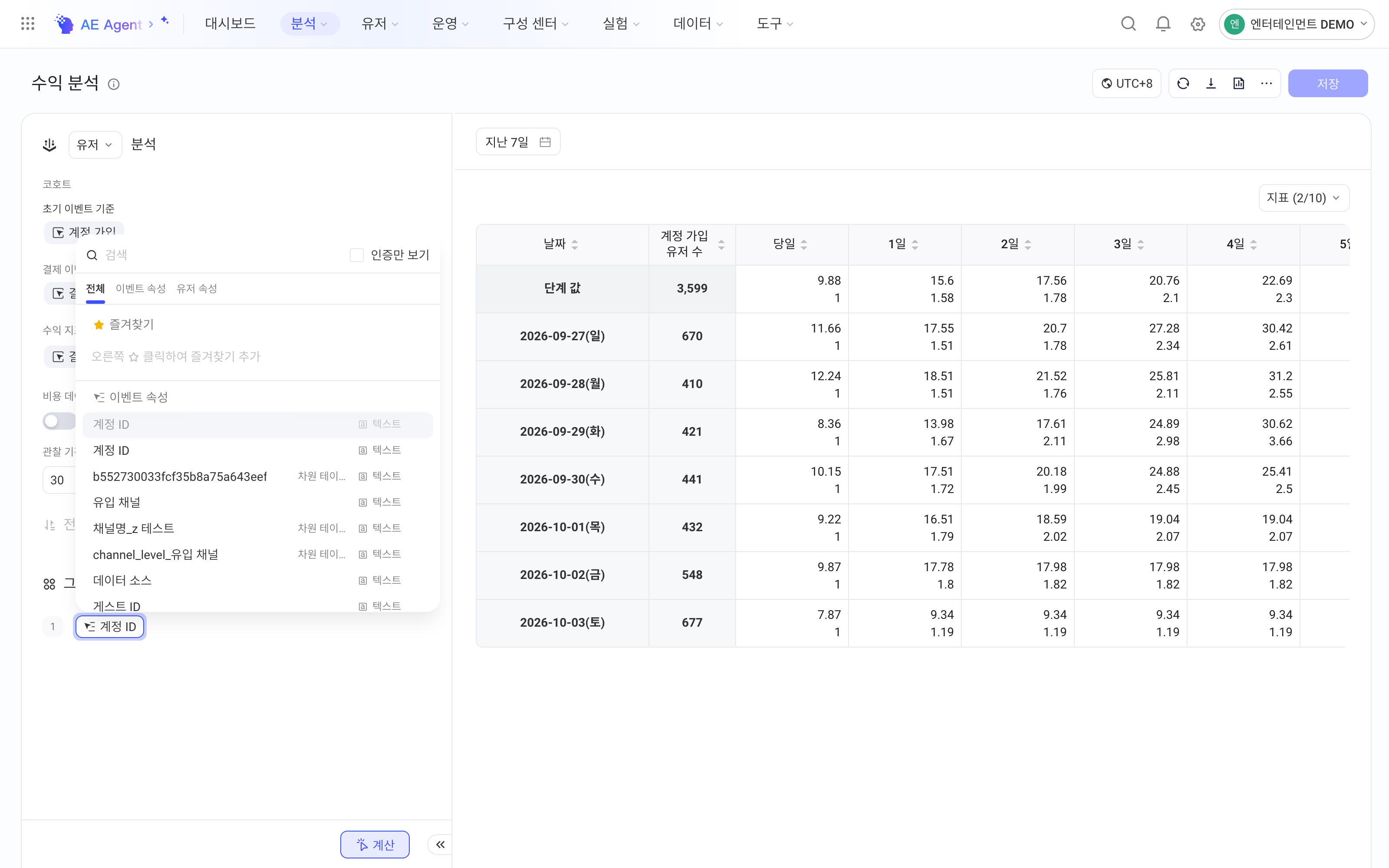Open the 대시보드 menu item
Image resolution: width=1389 pixels, height=868 pixels.
pos(230,23)
